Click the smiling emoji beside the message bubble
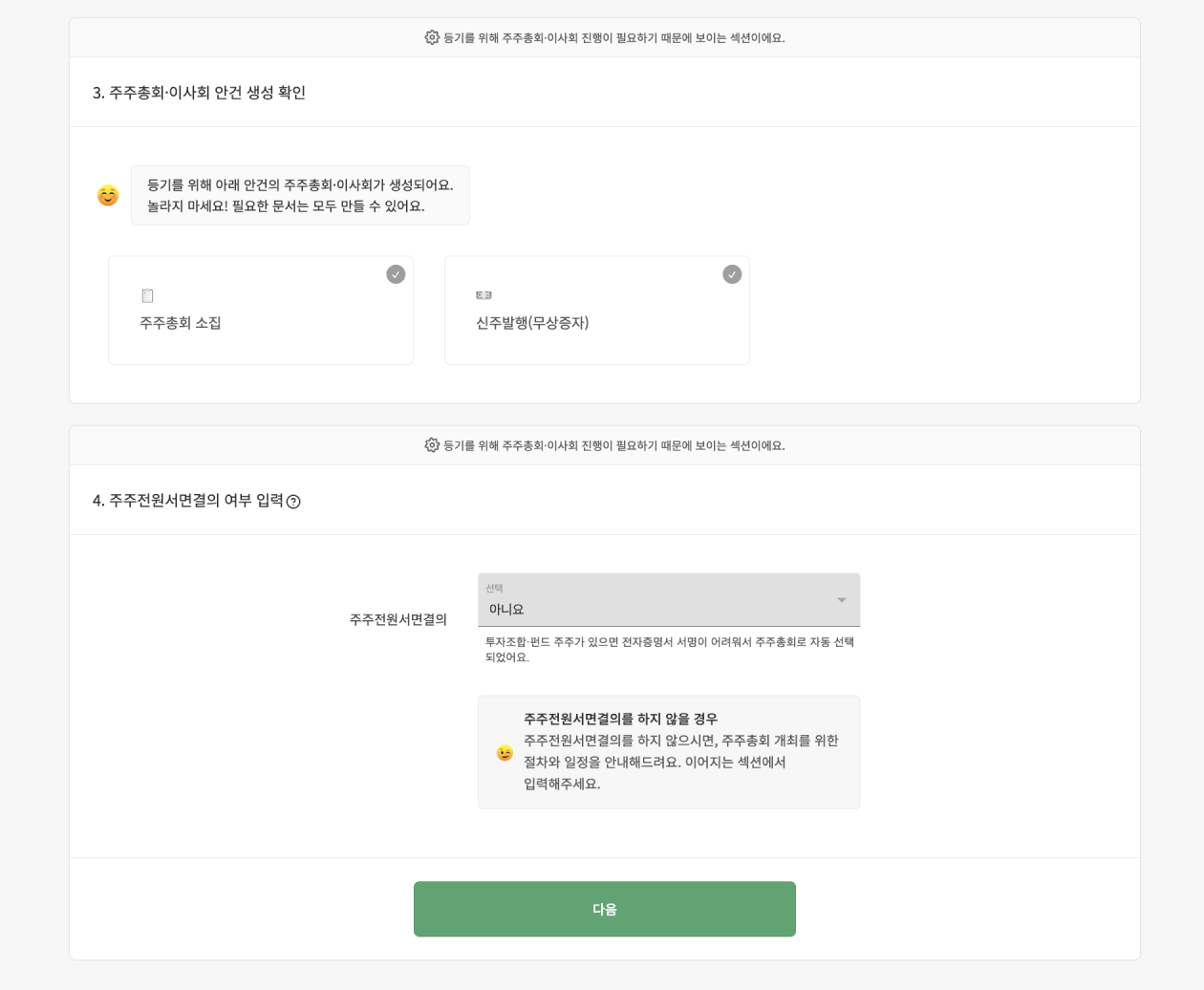Viewport: 1204px width, 990px height. click(x=108, y=196)
